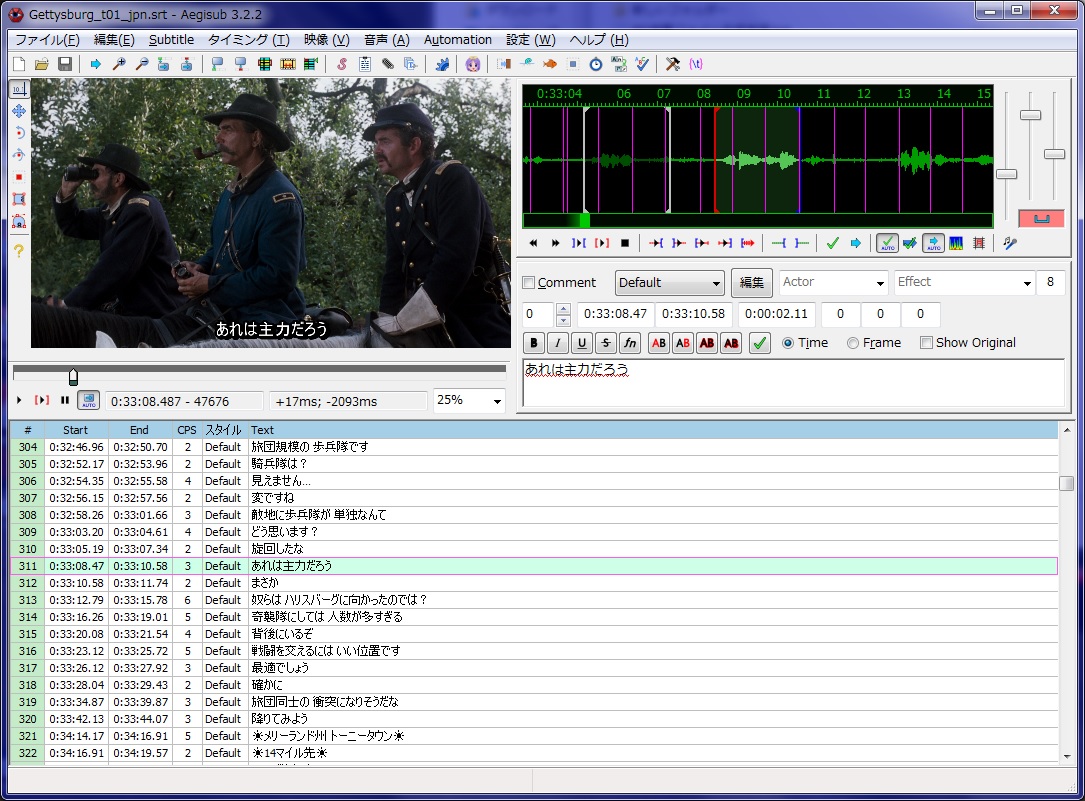Select the rotate subtitle on Z axis tool
Screen dimensions: 1085x801
click(19, 132)
